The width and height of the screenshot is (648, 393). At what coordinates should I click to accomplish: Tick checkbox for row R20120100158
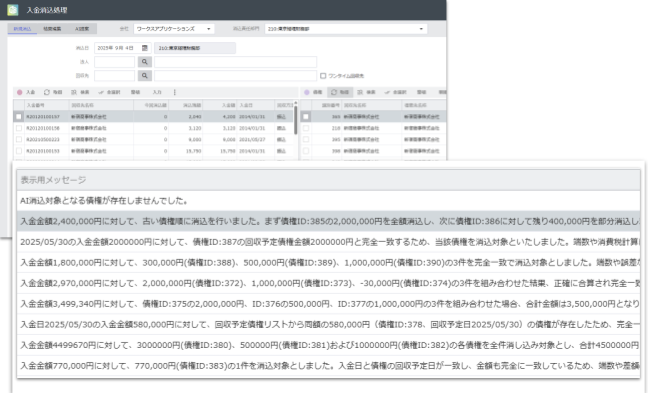[19, 129]
